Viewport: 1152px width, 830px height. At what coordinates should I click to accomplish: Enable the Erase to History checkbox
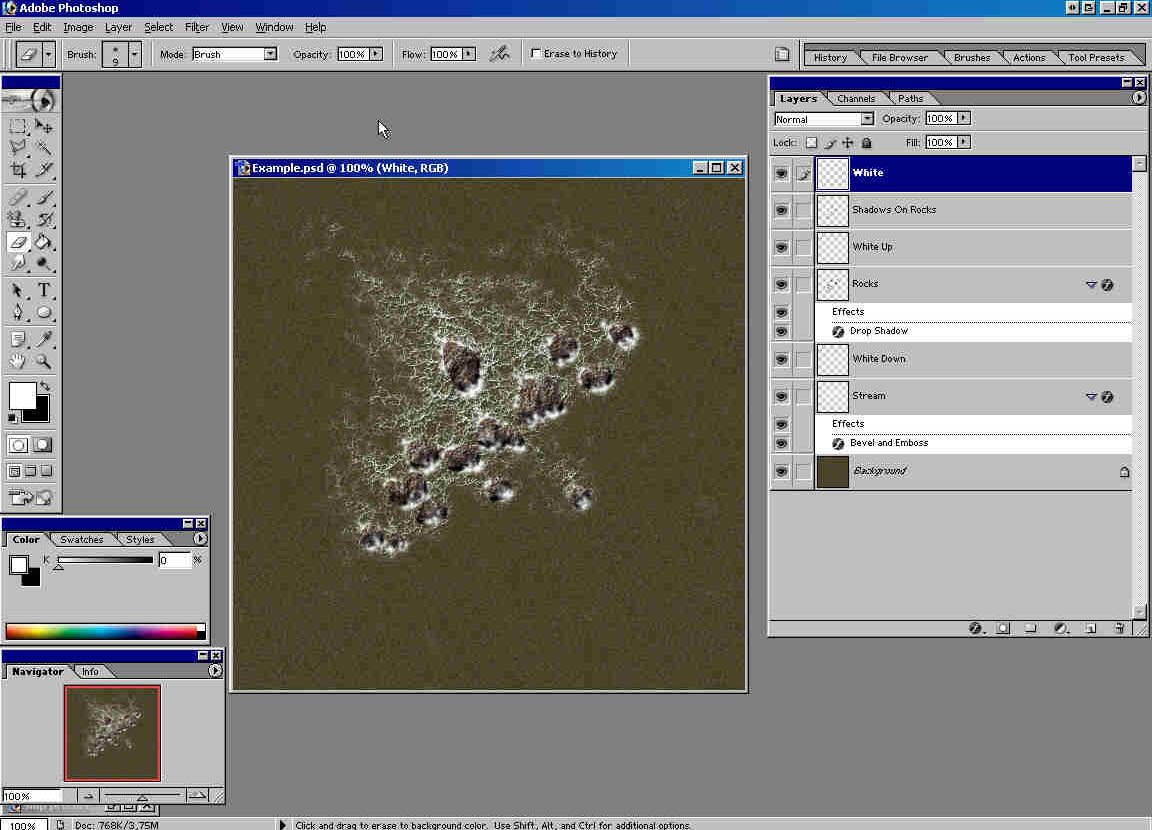(537, 54)
